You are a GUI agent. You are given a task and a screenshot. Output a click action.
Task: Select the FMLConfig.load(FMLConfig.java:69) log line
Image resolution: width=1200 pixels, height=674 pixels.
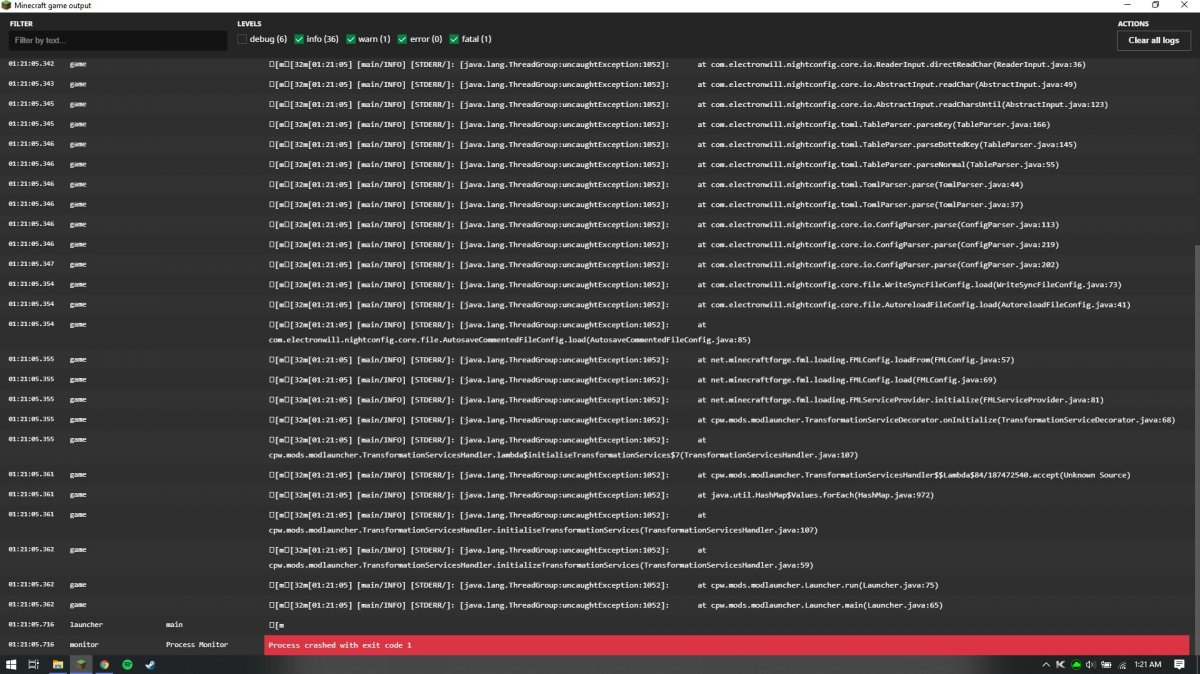(595, 379)
